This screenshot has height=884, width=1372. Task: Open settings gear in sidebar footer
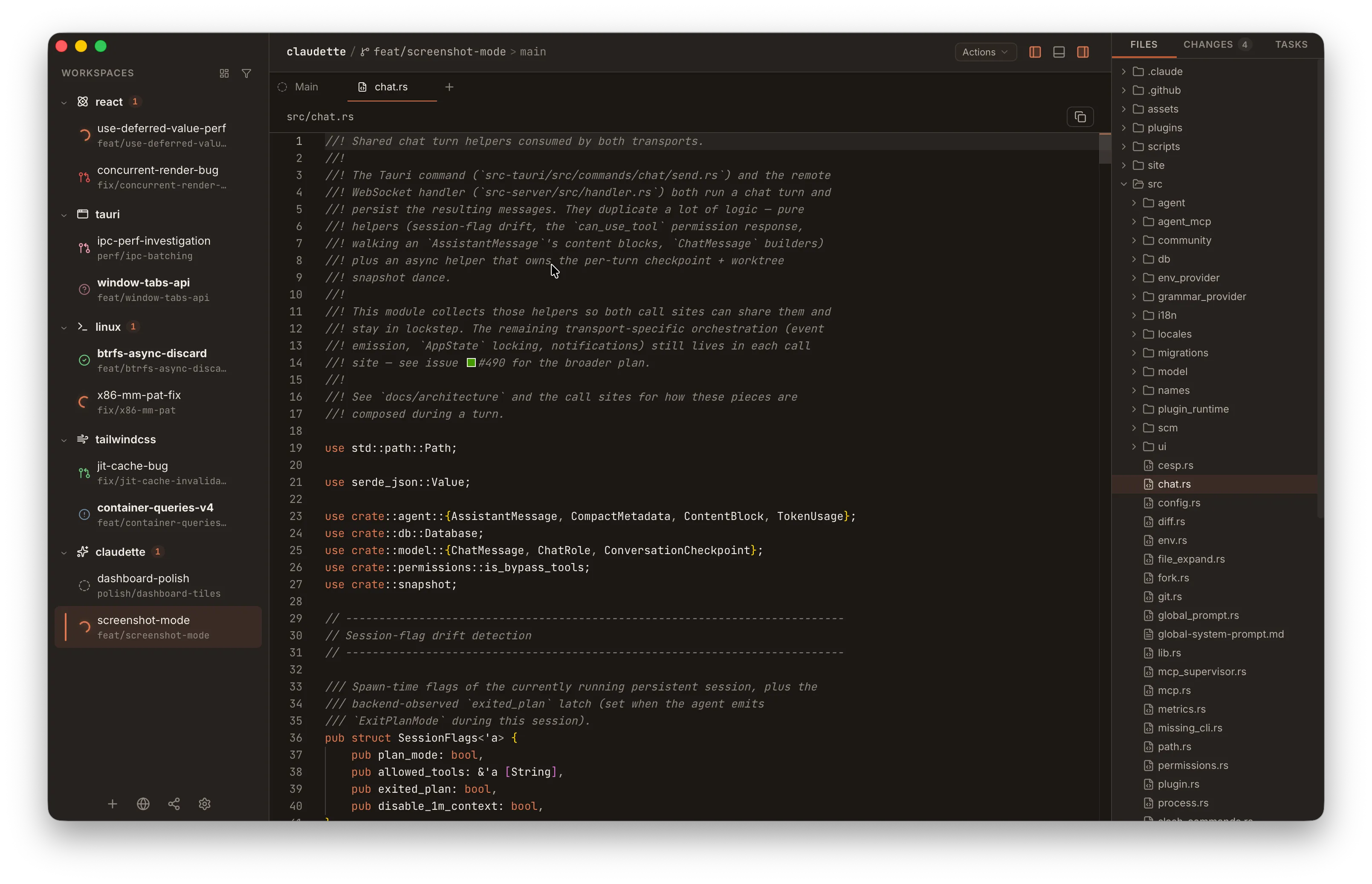[205, 803]
